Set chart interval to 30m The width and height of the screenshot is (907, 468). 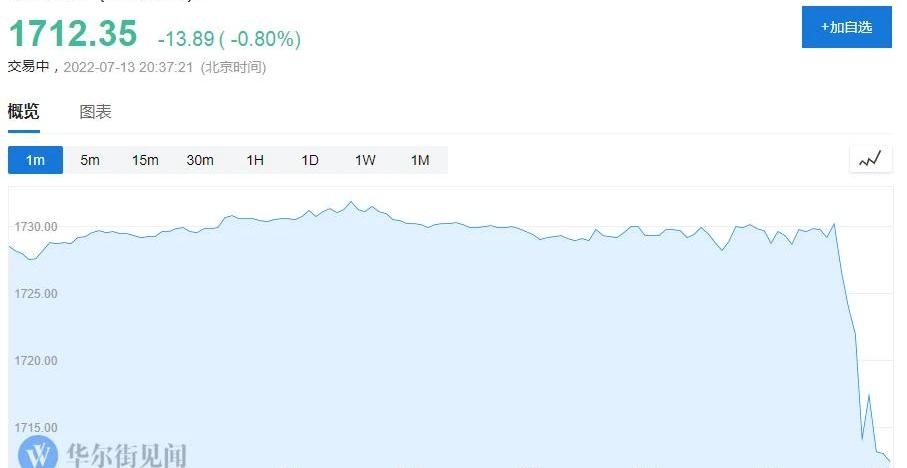coord(200,160)
